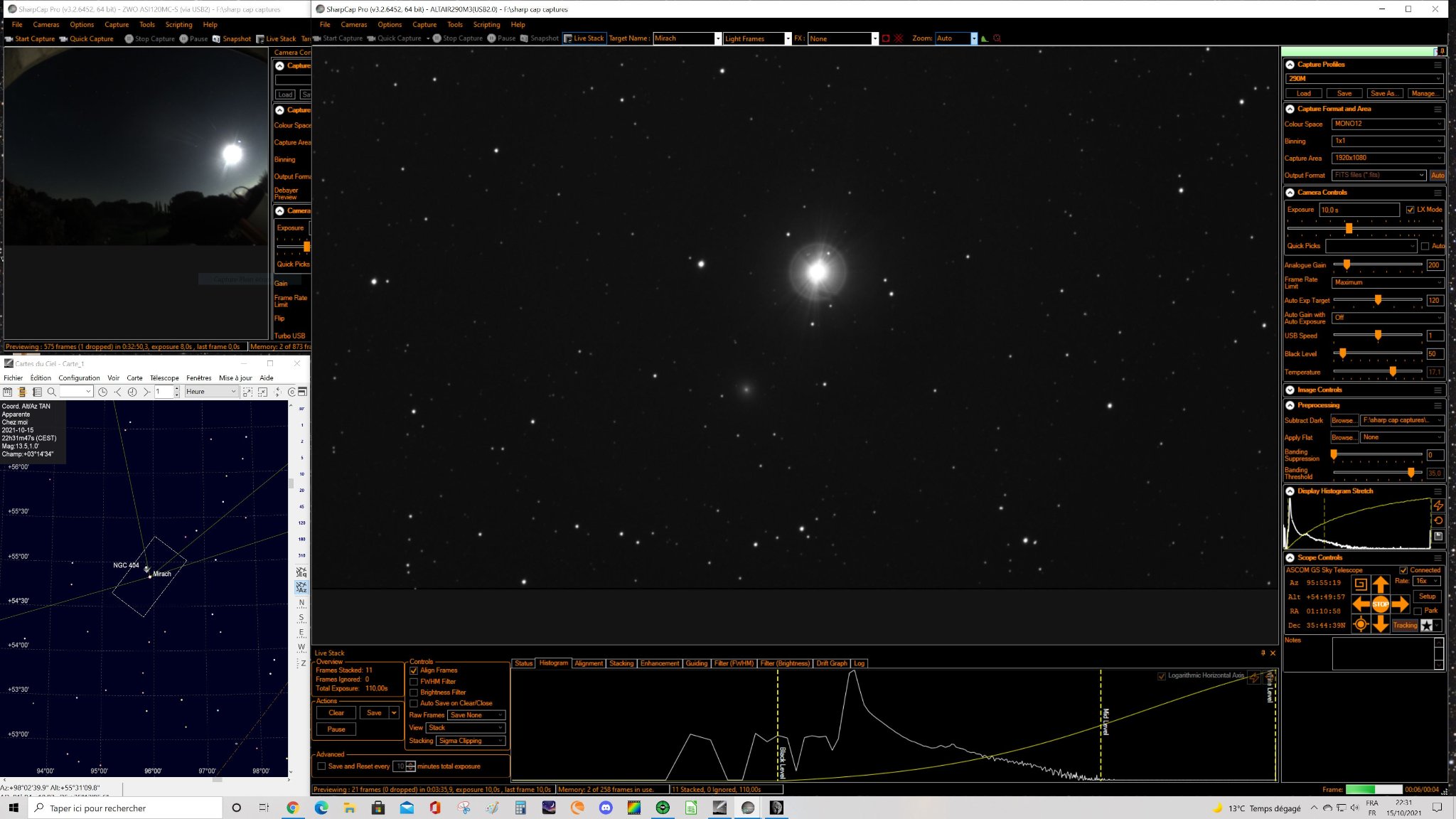
Task: Check the Park checkbox in Scope Controls
Action: 1418,611
